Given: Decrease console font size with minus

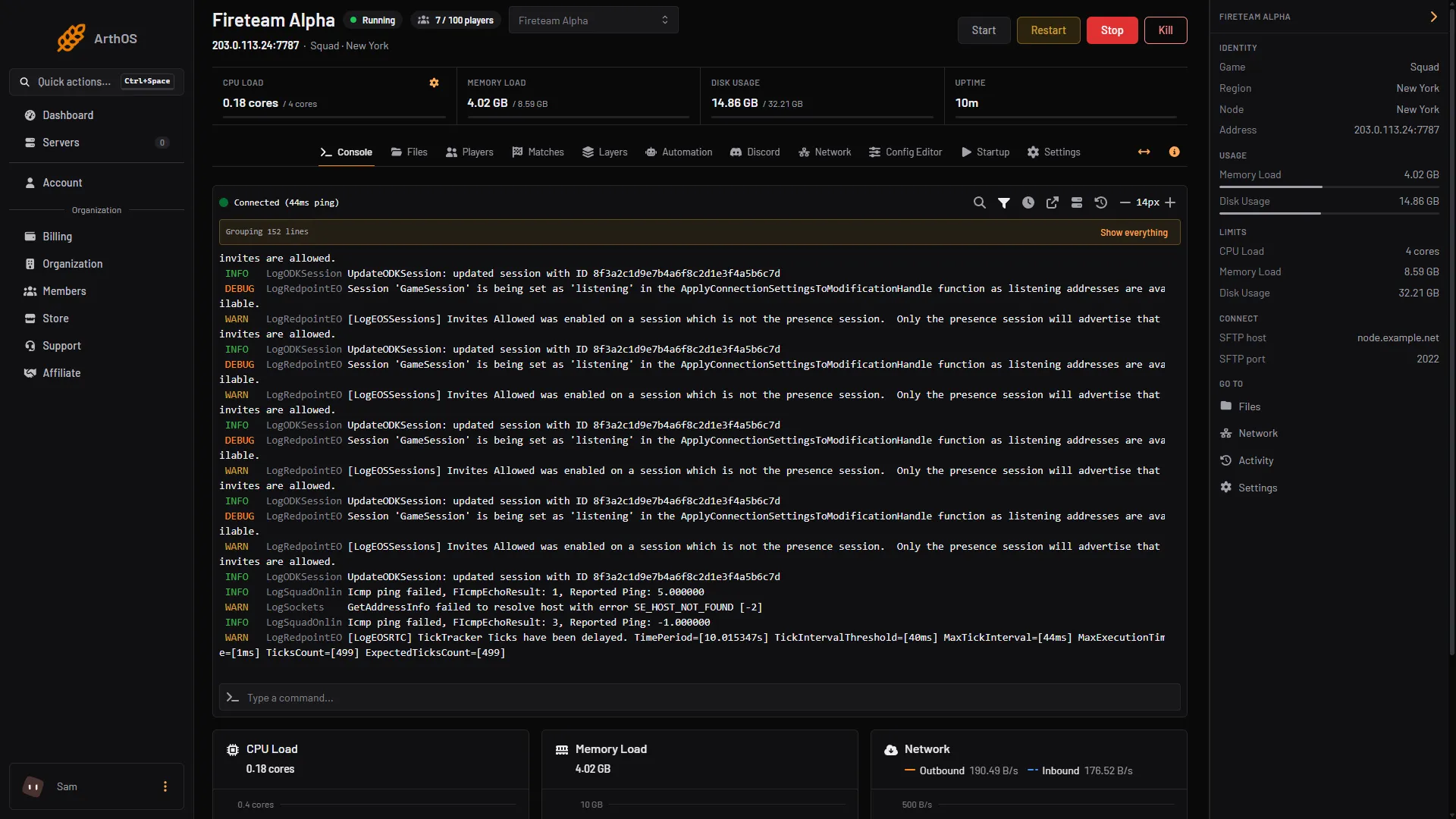Looking at the screenshot, I should pyautogui.click(x=1125, y=202).
